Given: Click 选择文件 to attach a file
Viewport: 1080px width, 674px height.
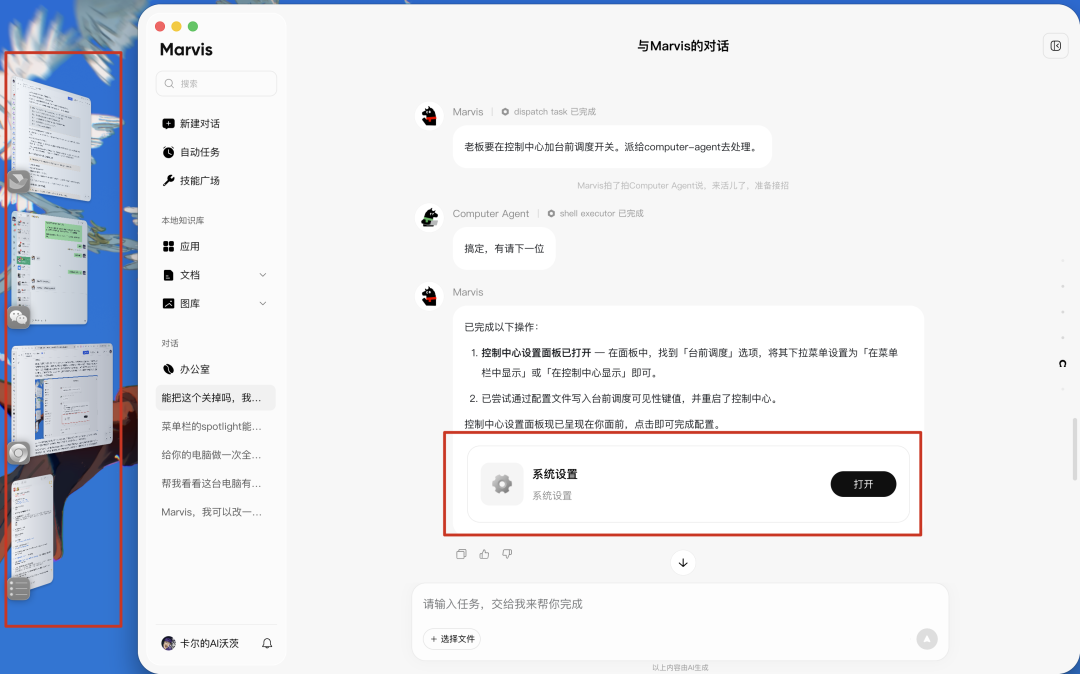Looking at the screenshot, I should pyautogui.click(x=452, y=639).
